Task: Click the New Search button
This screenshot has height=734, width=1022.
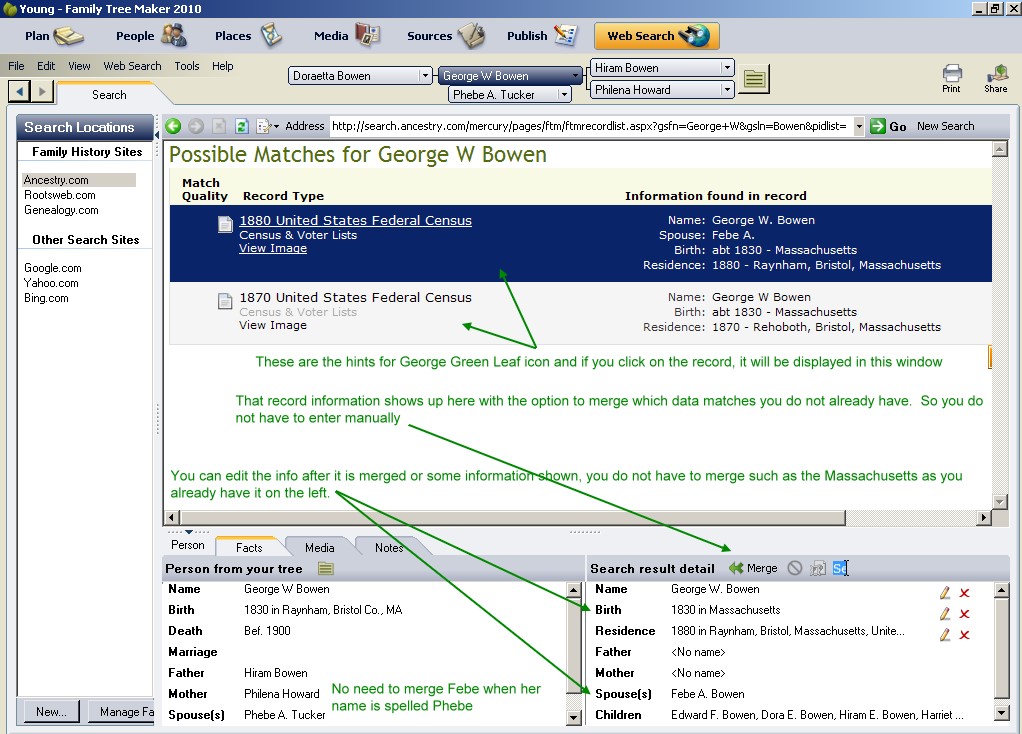Action: 945,126
